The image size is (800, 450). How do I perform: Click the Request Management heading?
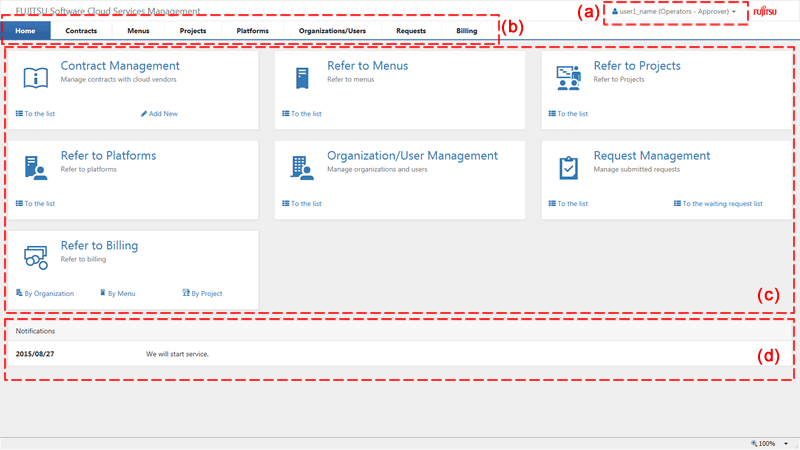pos(652,156)
